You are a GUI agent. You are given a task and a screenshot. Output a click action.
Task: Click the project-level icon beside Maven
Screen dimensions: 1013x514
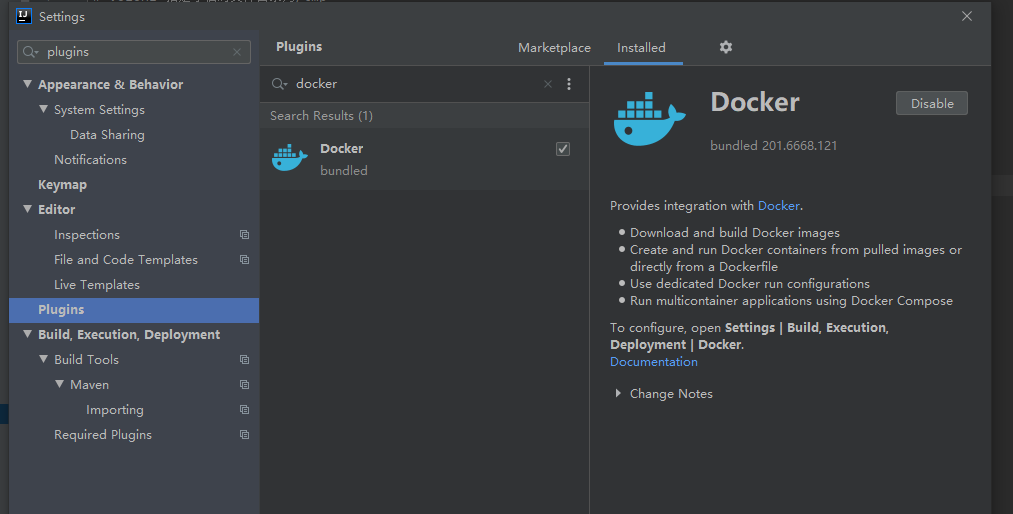[x=244, y=385]
